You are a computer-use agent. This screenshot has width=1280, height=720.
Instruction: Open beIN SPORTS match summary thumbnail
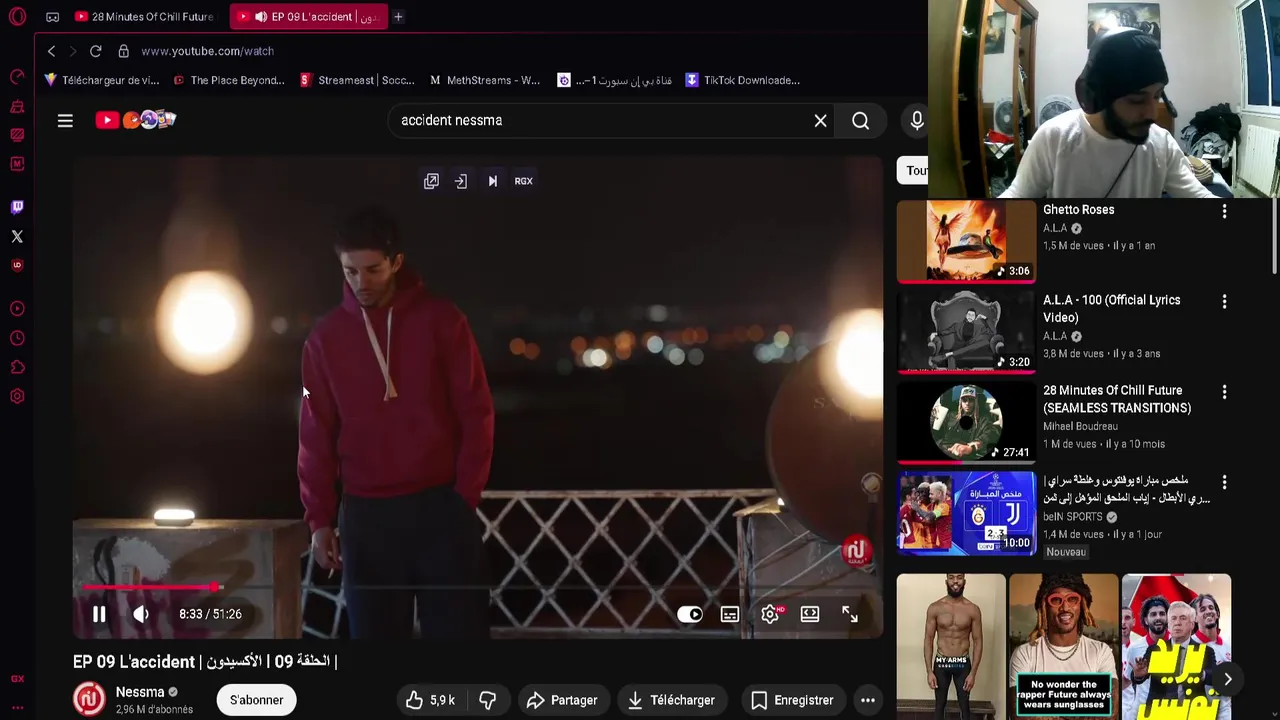(966, 512)
